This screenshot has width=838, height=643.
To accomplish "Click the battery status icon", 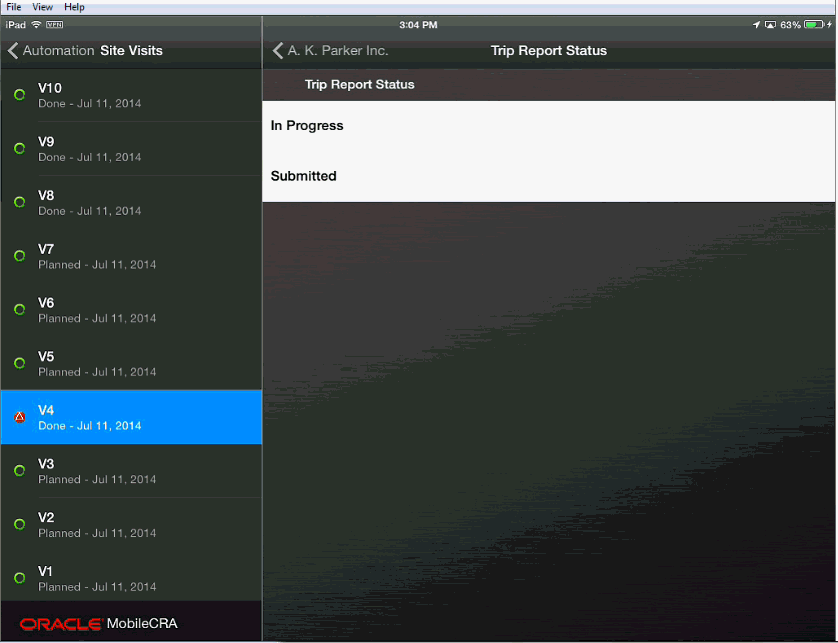I will [x=814, y=25].
